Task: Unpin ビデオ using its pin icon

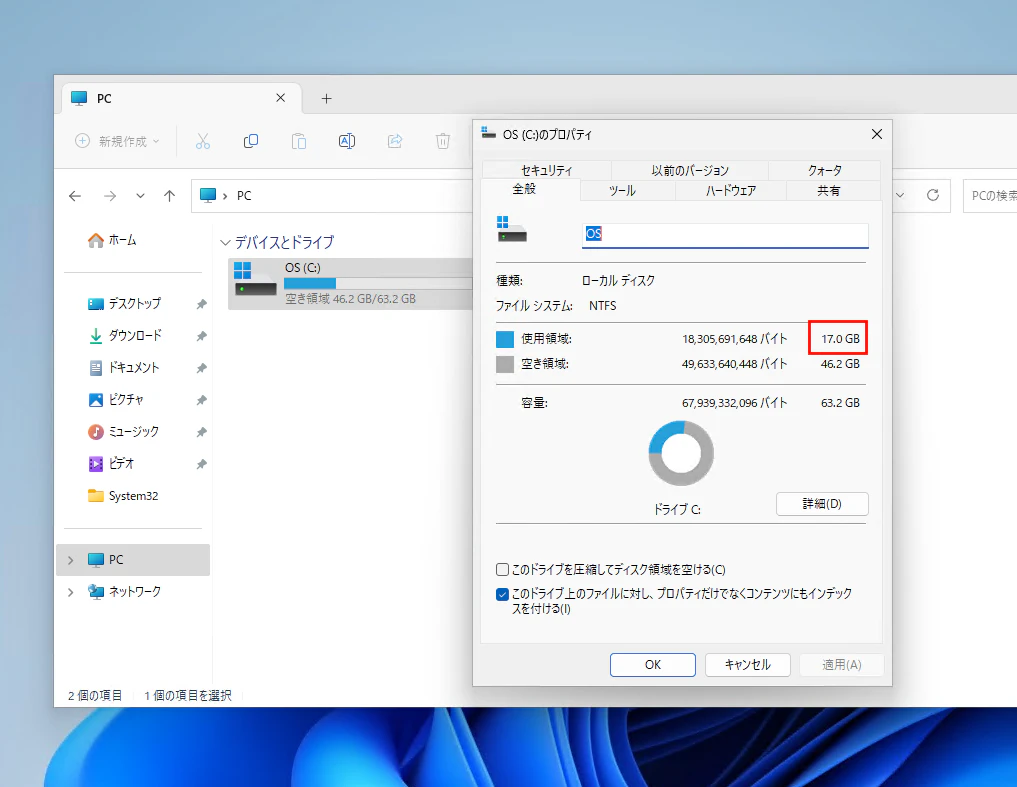Action: [202, 465]
